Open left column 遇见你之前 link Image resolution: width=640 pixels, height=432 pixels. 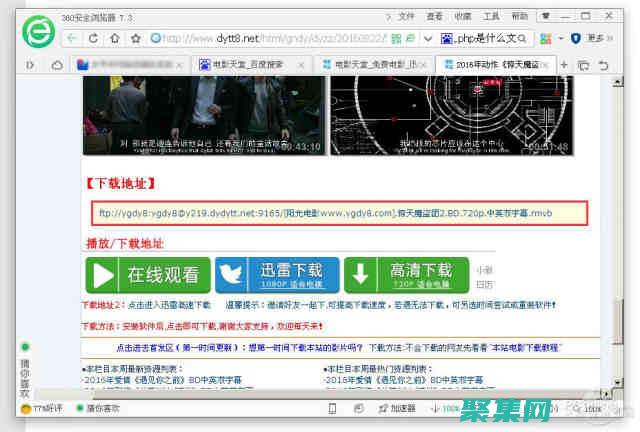click(x=162, y=380)
